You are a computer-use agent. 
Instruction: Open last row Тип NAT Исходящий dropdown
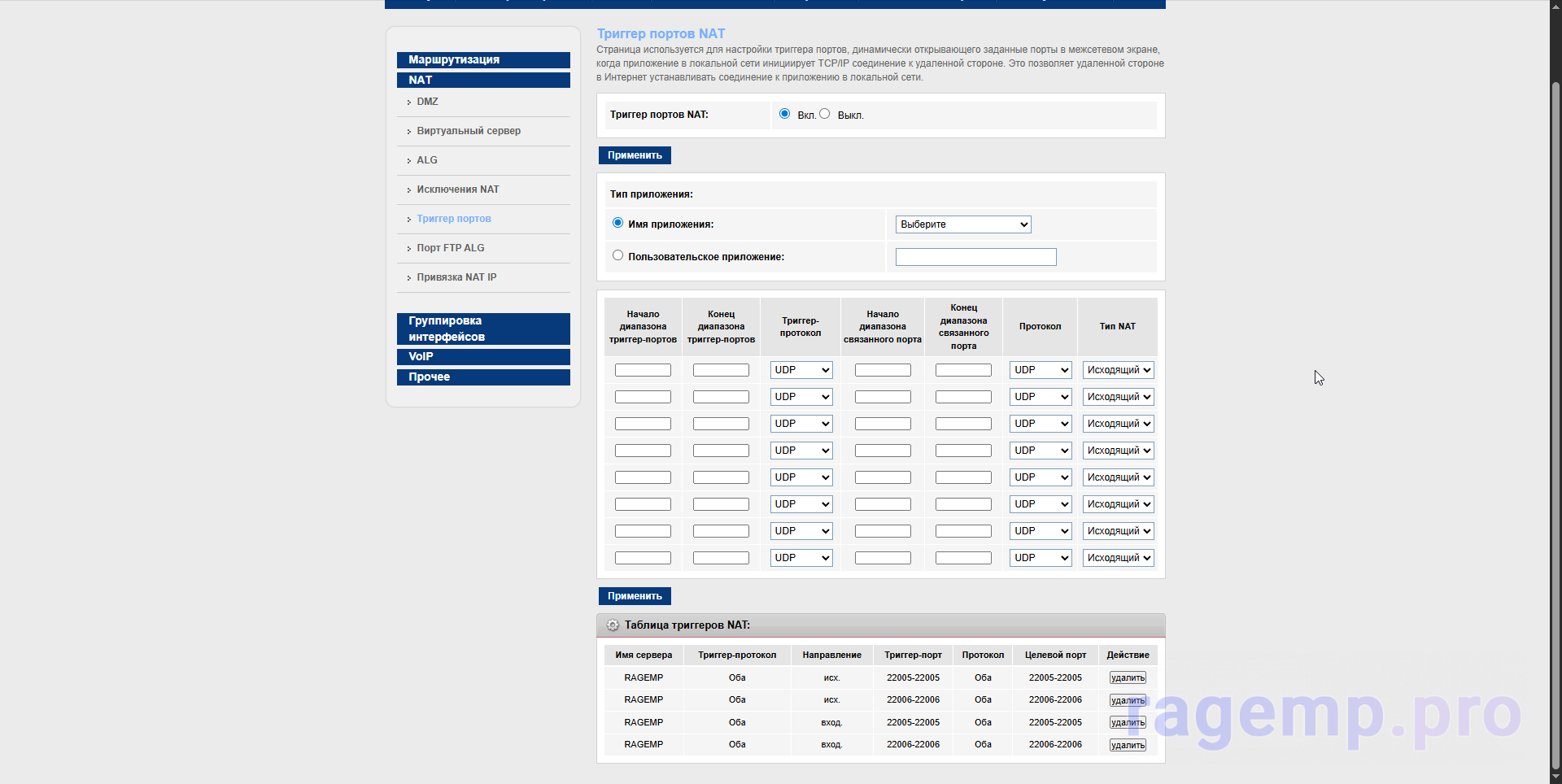1118,558
